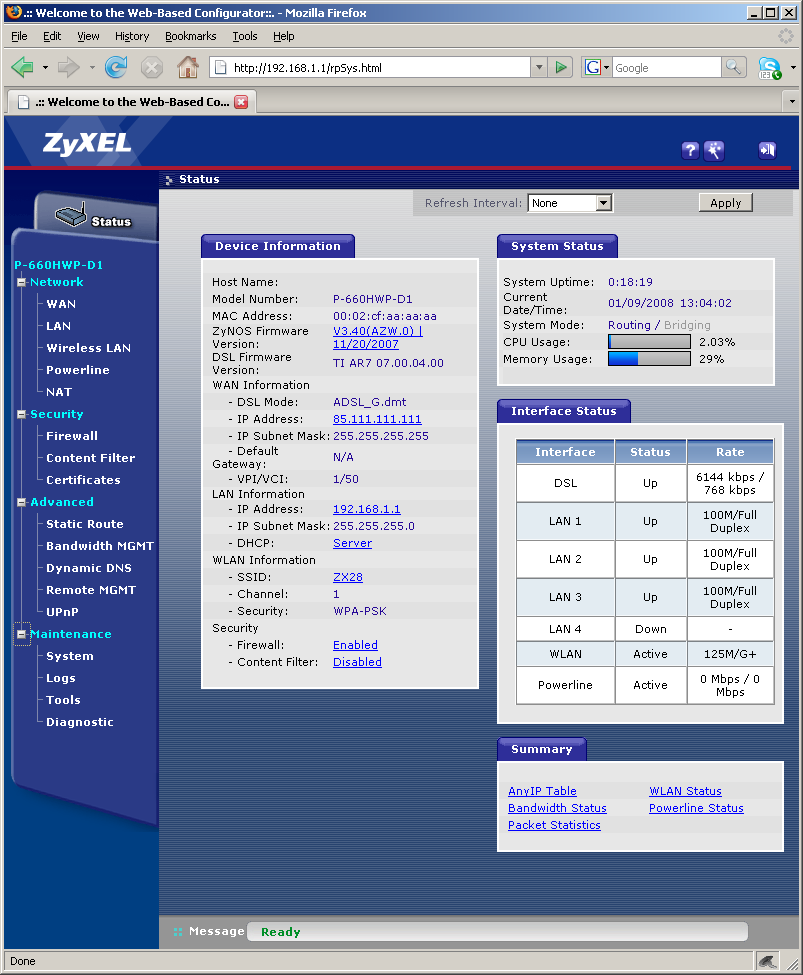This screenshot has height=975, width=803.
Task: Launch the ZyXEL Wizard icon
Action: pos(714,150)
